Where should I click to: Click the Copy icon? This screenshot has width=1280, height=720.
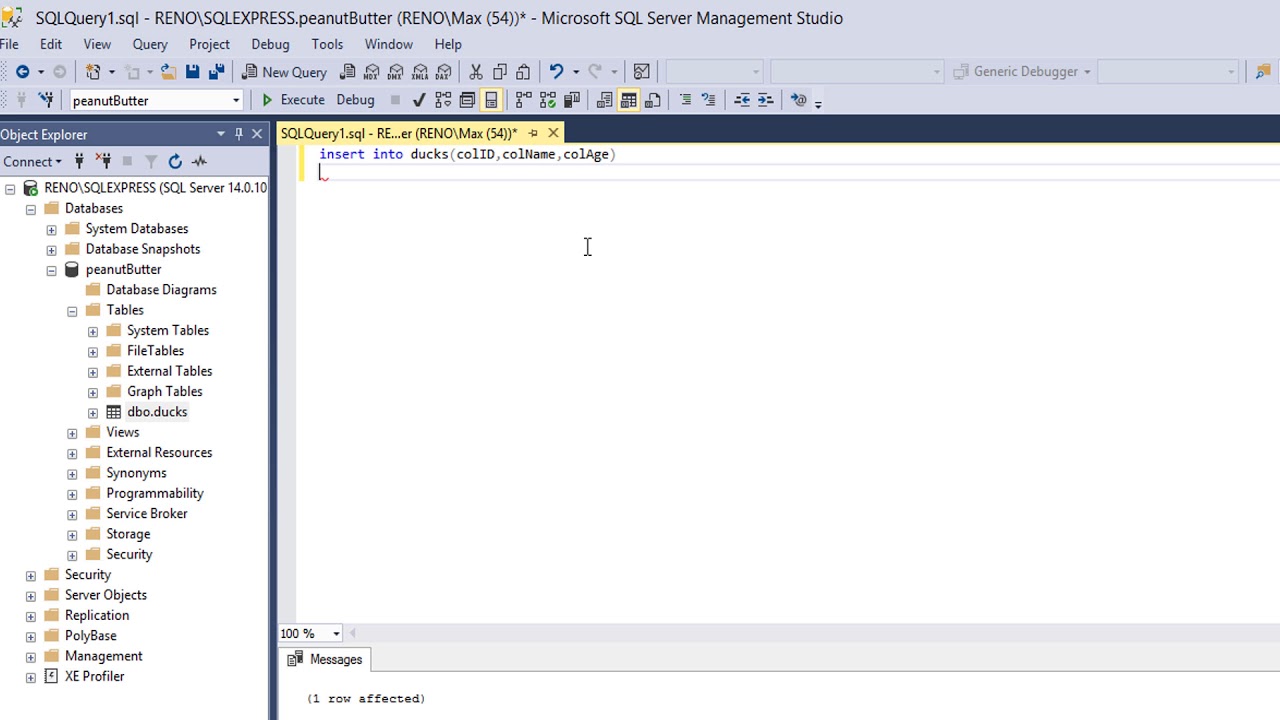pos(500,71)
